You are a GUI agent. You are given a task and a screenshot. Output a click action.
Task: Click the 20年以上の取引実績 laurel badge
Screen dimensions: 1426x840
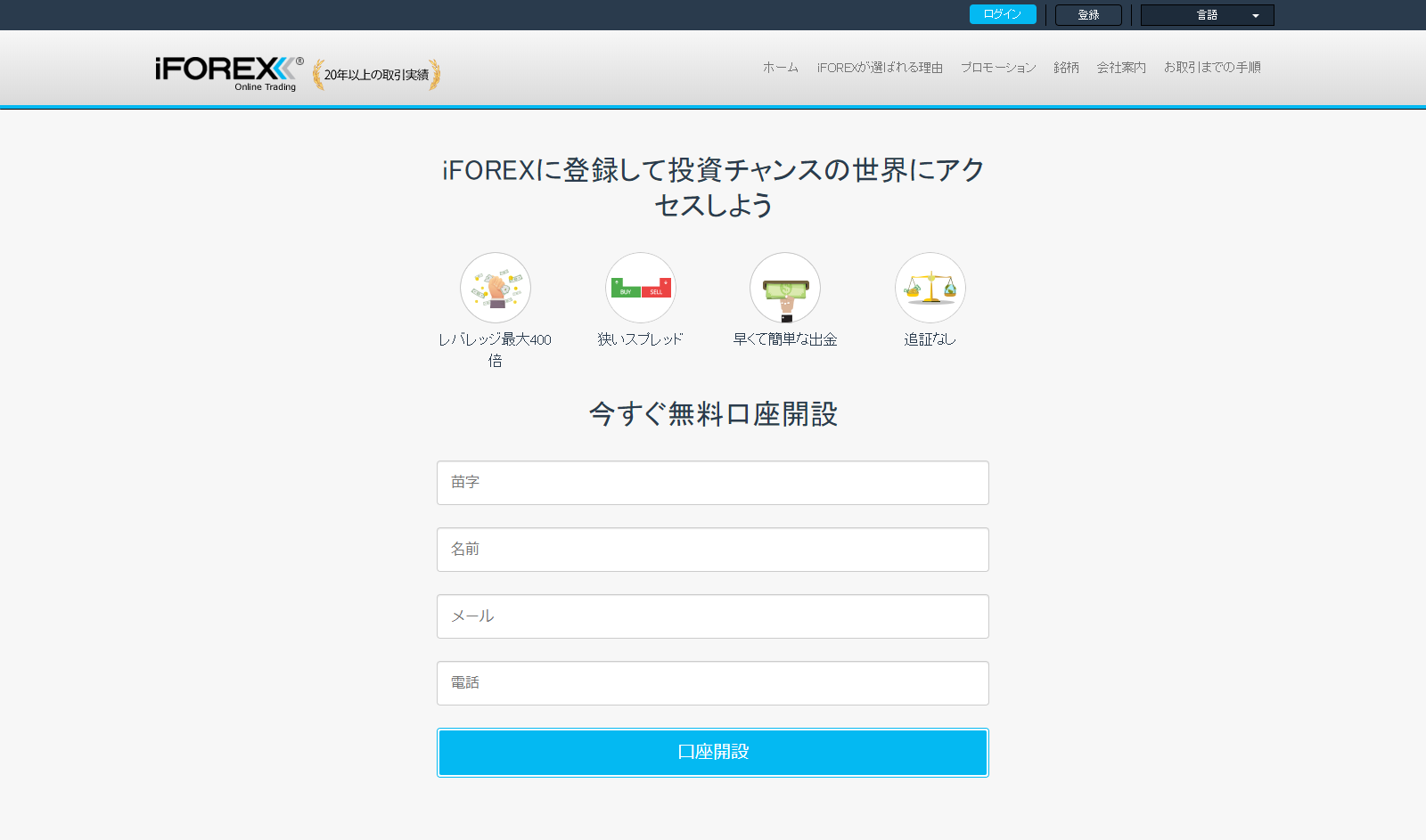(376, 75)
